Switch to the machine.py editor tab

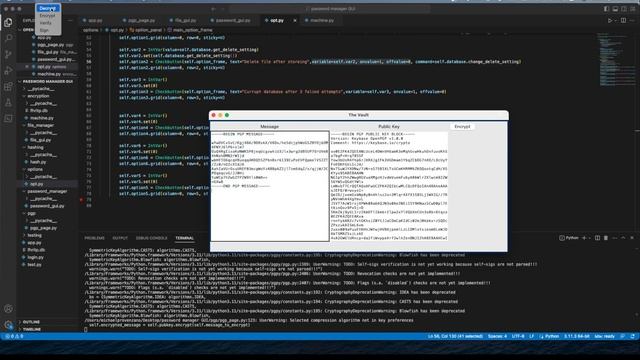pyautogui.click(x=322, y=20)
